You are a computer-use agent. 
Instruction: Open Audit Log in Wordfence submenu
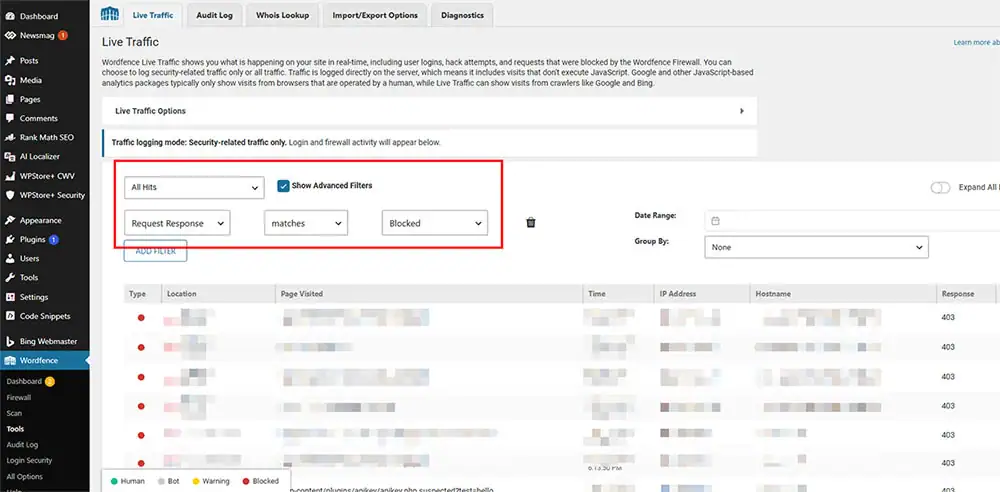click(x=22, y=445)
